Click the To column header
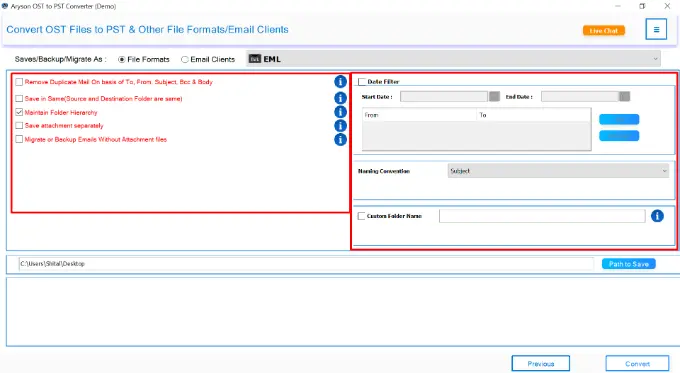This screenshot has width=680, height=373. click(533, 115)
